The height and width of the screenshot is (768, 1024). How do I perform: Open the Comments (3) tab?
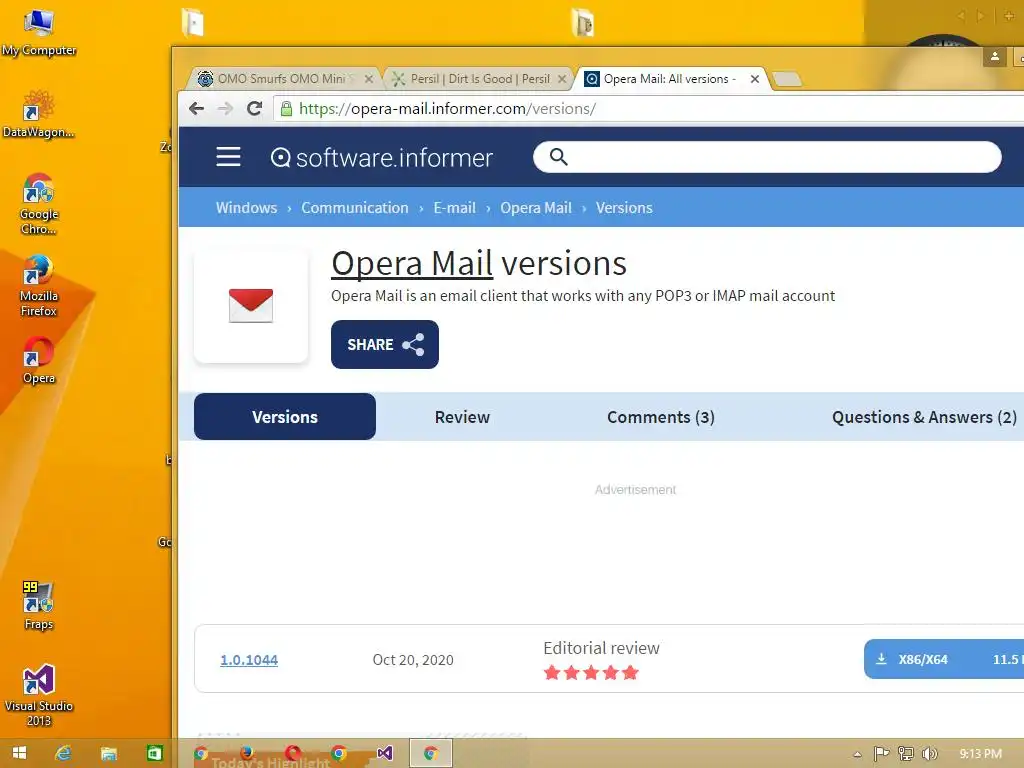tap(661, 417)
